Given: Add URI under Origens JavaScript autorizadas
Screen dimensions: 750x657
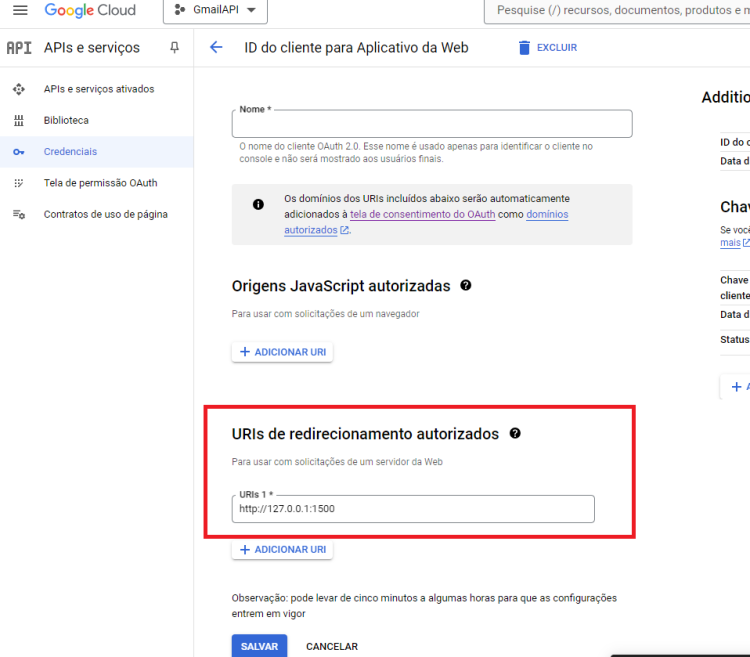Looking at the screenshot, I should [282, 352].
